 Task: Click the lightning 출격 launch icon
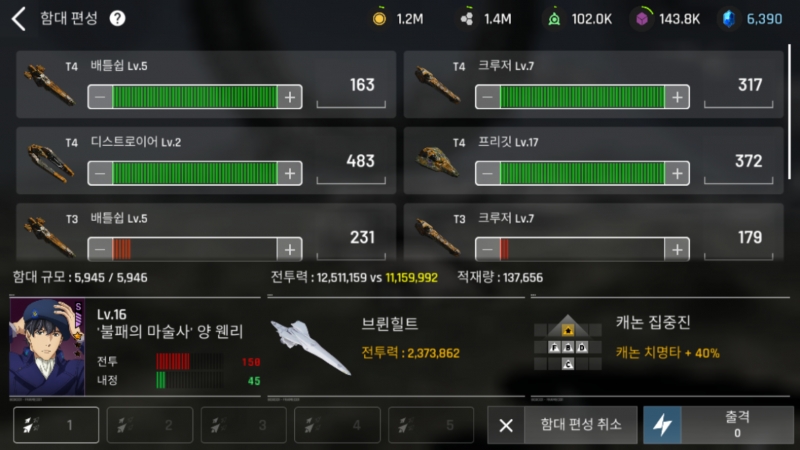tap(662, 425)
